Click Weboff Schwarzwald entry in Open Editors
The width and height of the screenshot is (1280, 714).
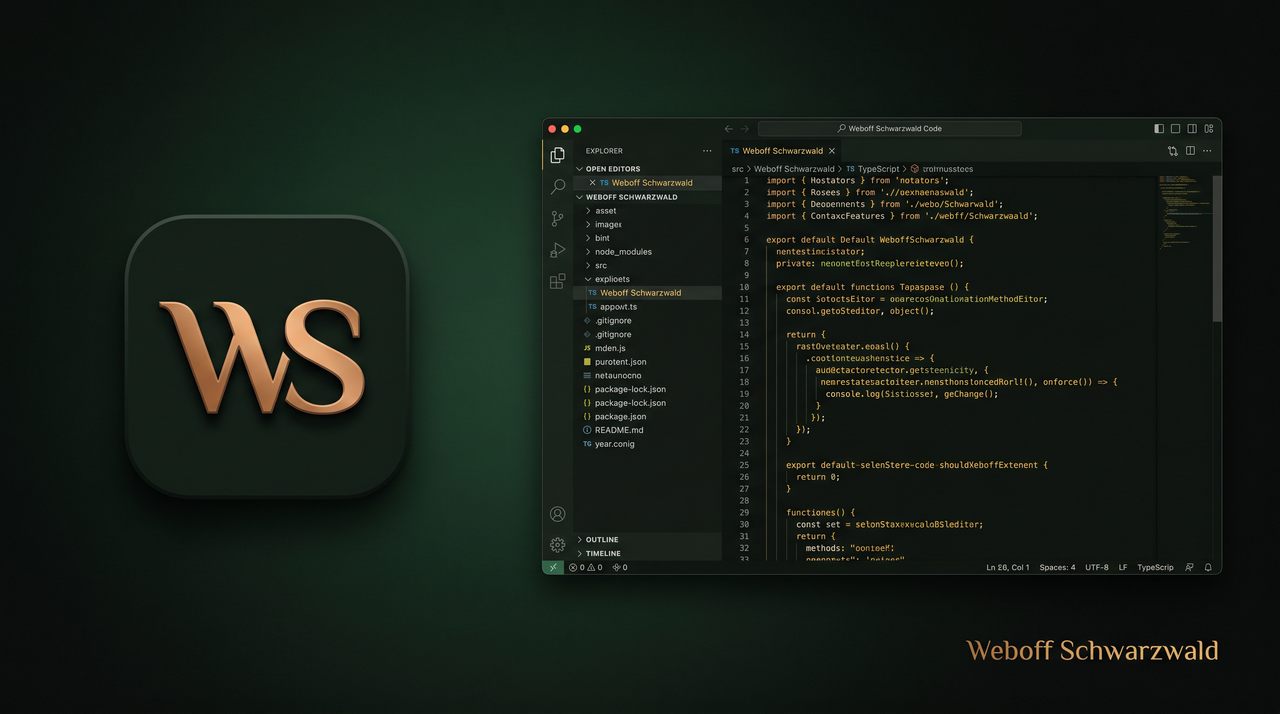[647, 183]
